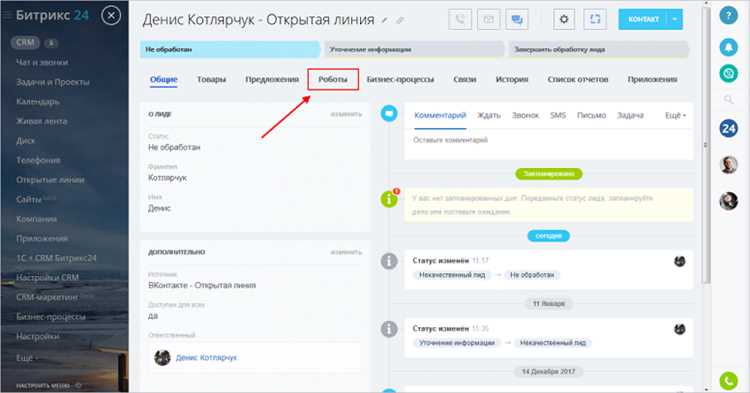Viewport: 750px width, 393px height.
Task: Open Календарь in left menu
Action: pyautogui.click(x=38, y=101)
